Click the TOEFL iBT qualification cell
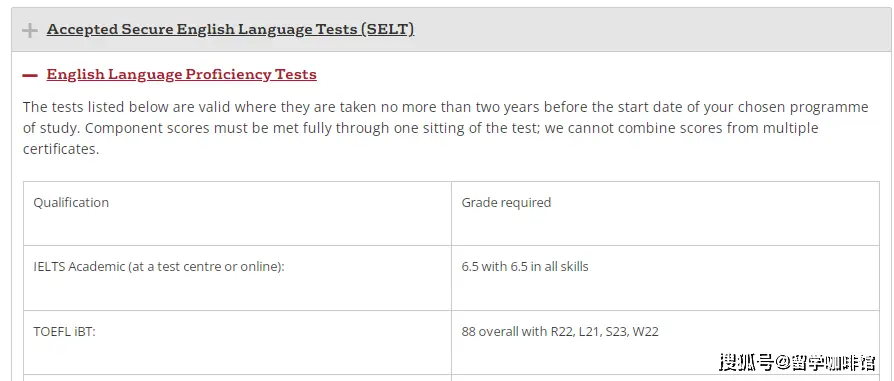The height and width of the screenshot is (381, 894). (237, 343)
